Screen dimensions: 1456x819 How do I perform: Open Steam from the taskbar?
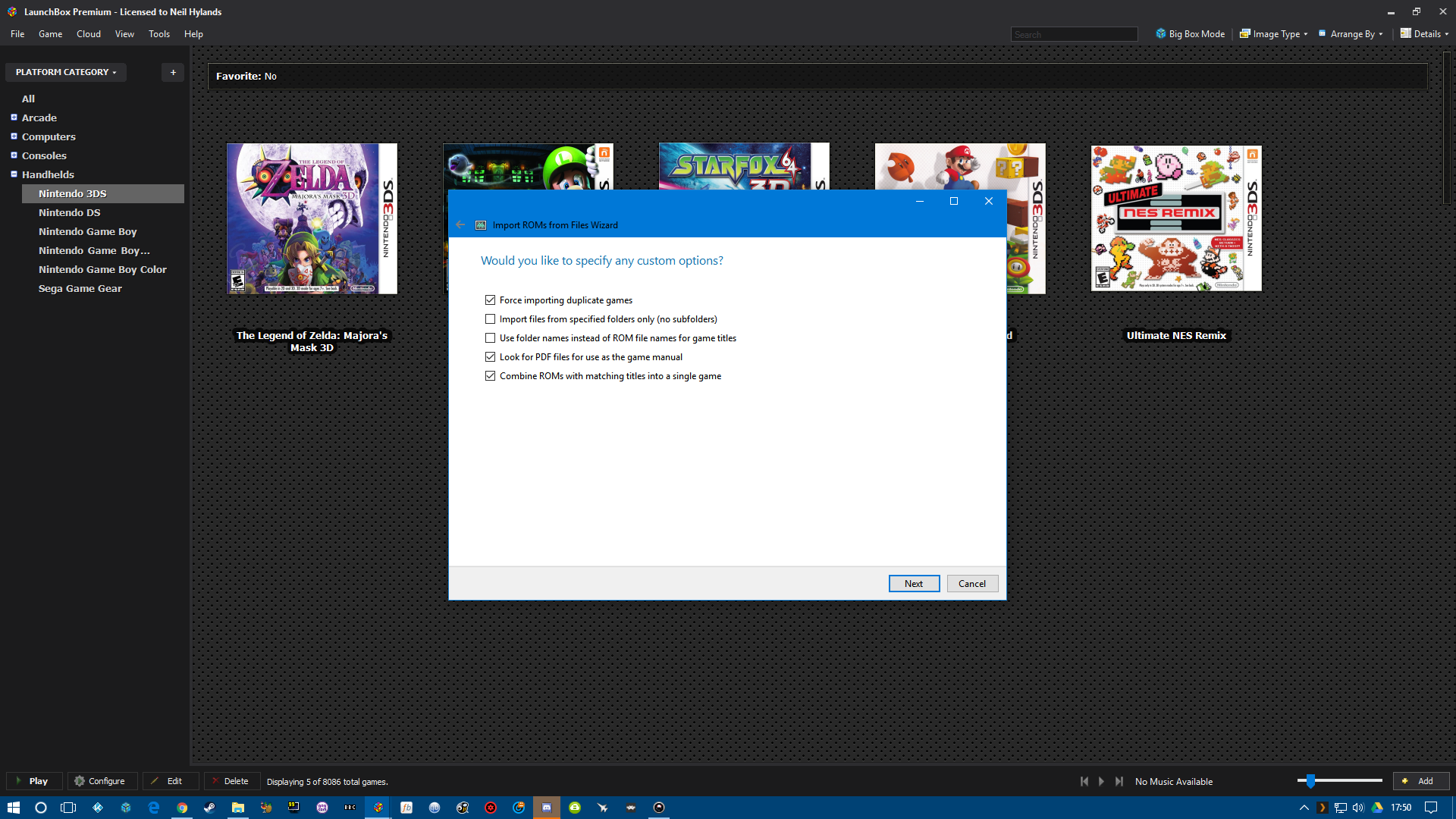point(209,808)
